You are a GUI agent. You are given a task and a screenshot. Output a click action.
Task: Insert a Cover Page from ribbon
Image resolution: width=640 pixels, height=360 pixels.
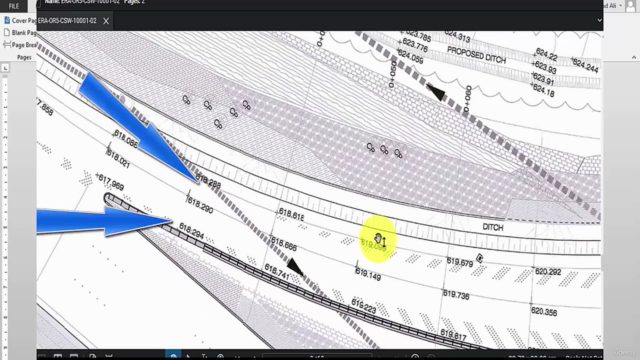tap(20, 20)
